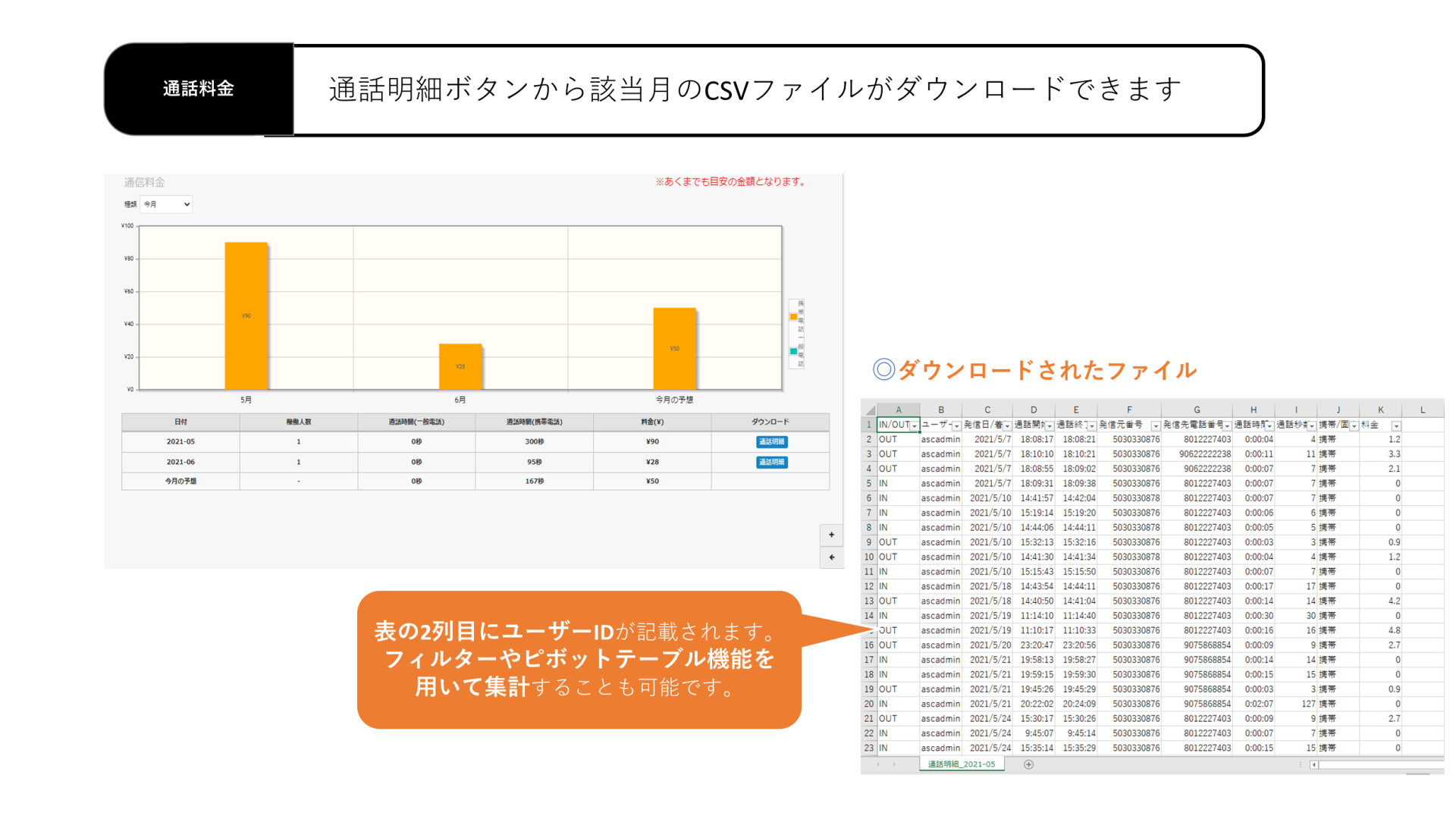
Task: Click cell I20 showing 127
Action: (1296, 704)
